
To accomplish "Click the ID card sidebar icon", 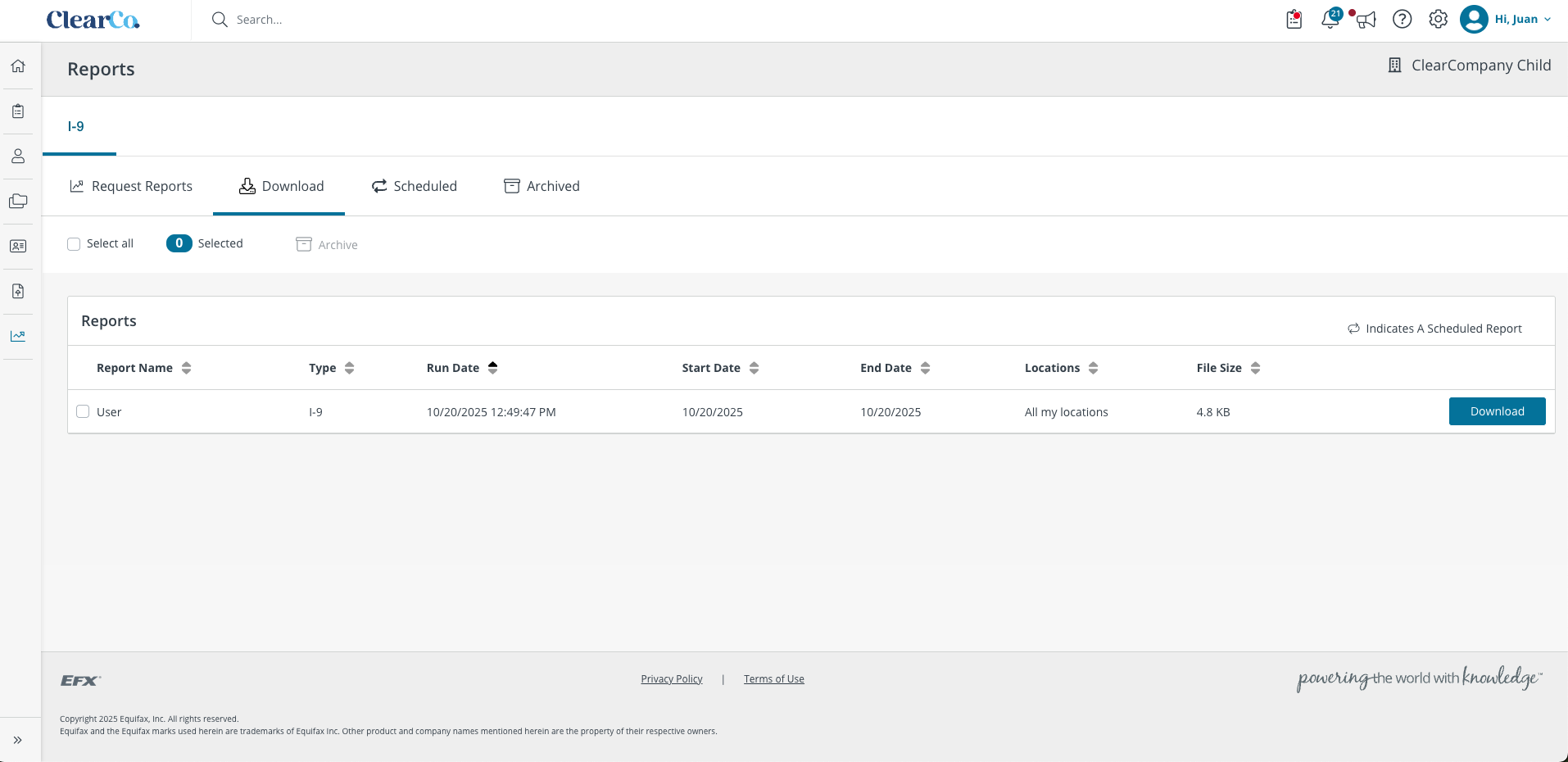I will tap(18, 246).
